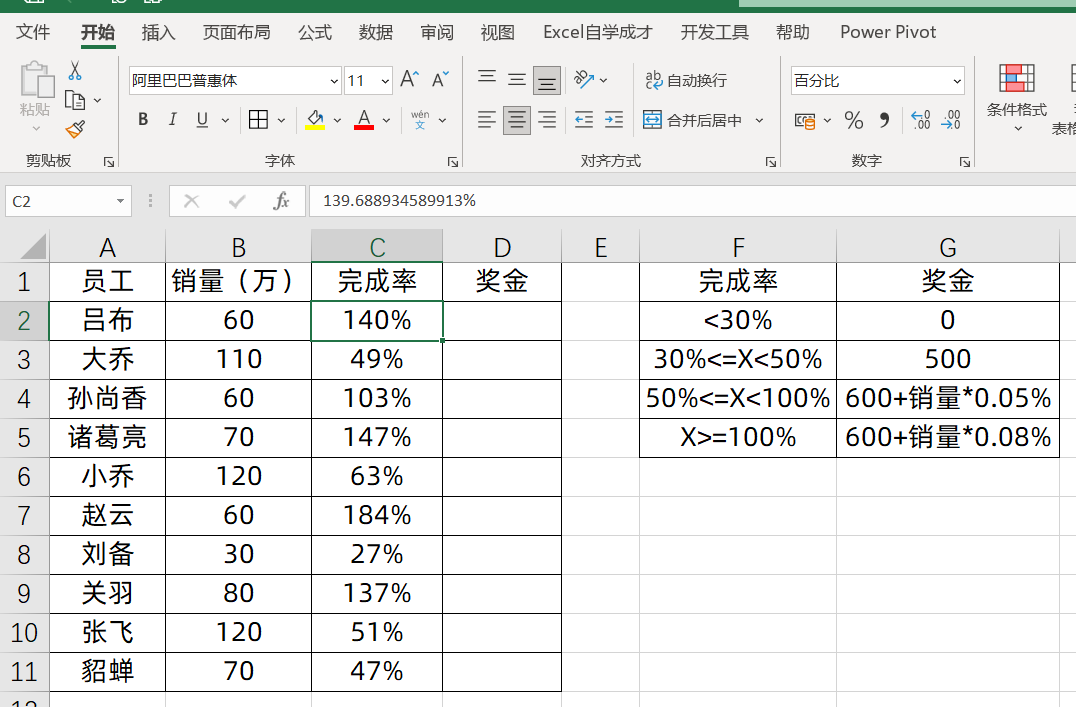Toggle the center horizontal align icon
The height and width of the screenshot is (707, 1076).
(517, 120)
